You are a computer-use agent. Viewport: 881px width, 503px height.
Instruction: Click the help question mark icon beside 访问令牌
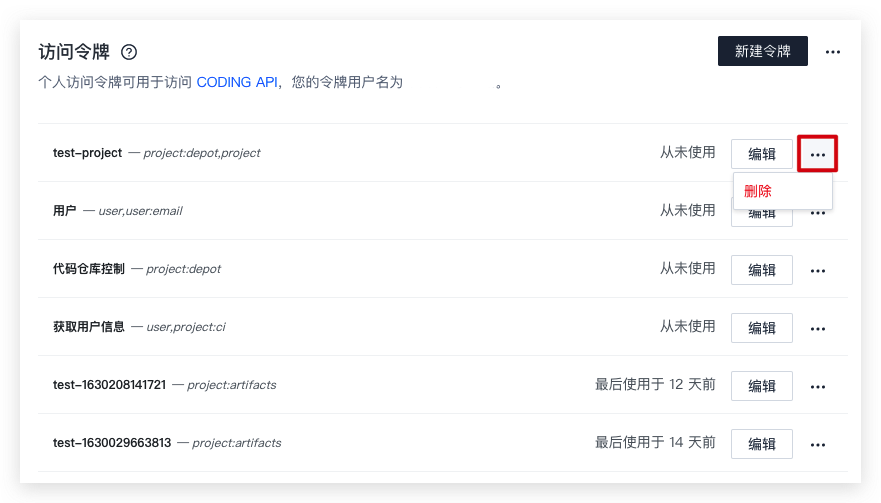(129, 52)
